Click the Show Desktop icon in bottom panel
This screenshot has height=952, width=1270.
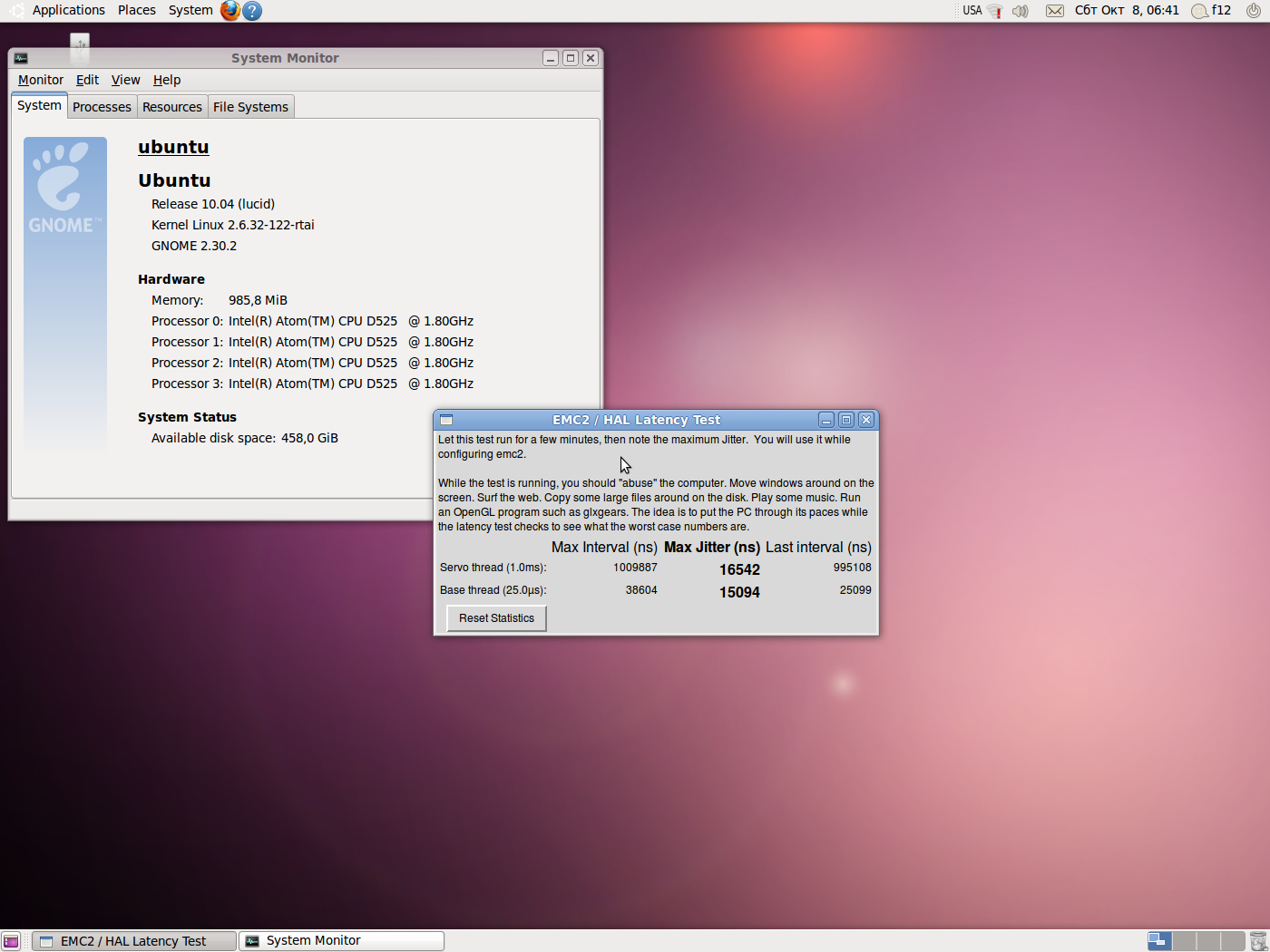[11, 941]
